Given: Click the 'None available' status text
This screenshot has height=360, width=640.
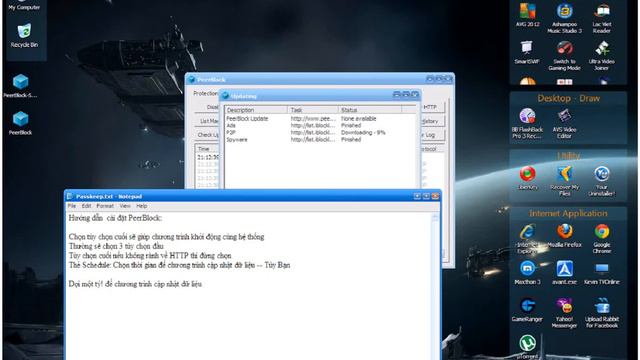Looking at the screenshot, I should [x=359, y=119].
